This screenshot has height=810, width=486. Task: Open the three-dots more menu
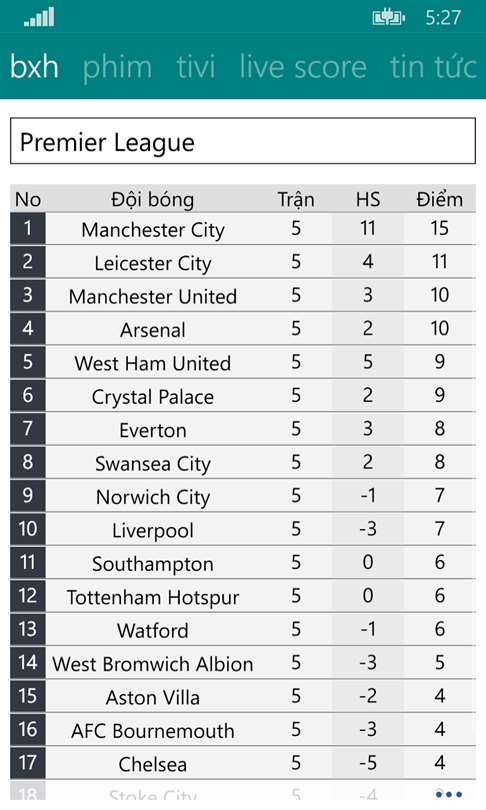(449, 794)
